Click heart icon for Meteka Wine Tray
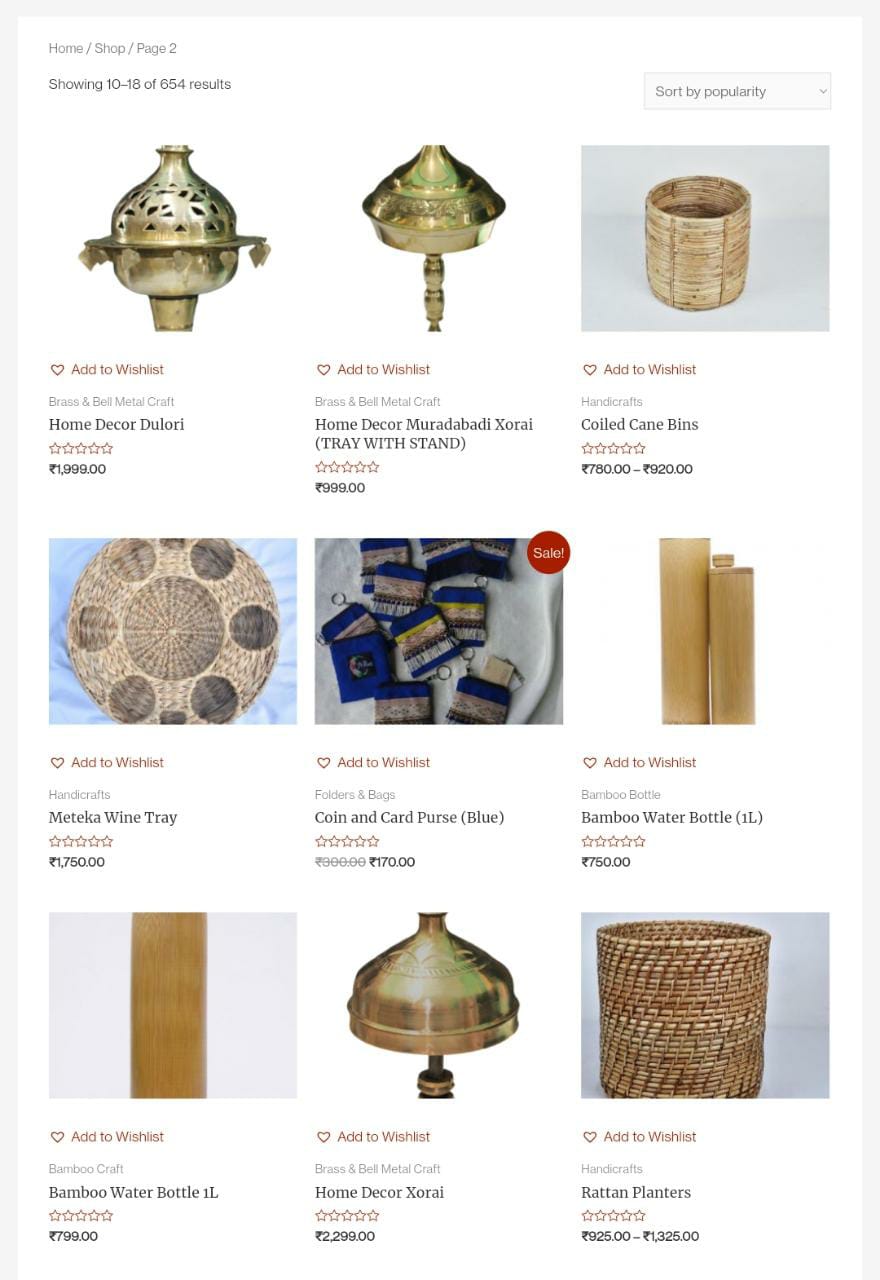The width and height of the screenshot is (880, 1280). click(57, 763)
